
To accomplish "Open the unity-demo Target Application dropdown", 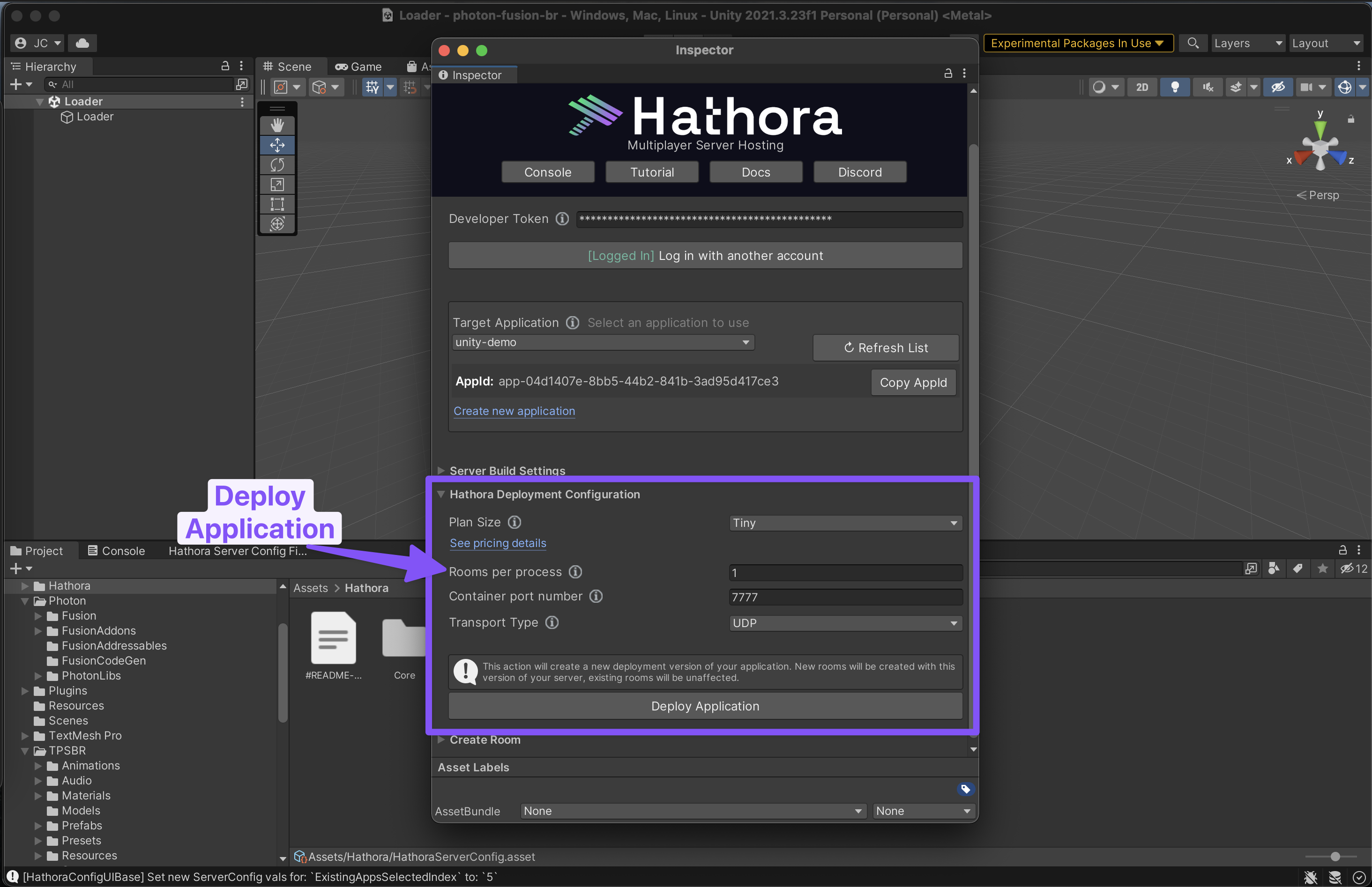I will click(603, 342).
